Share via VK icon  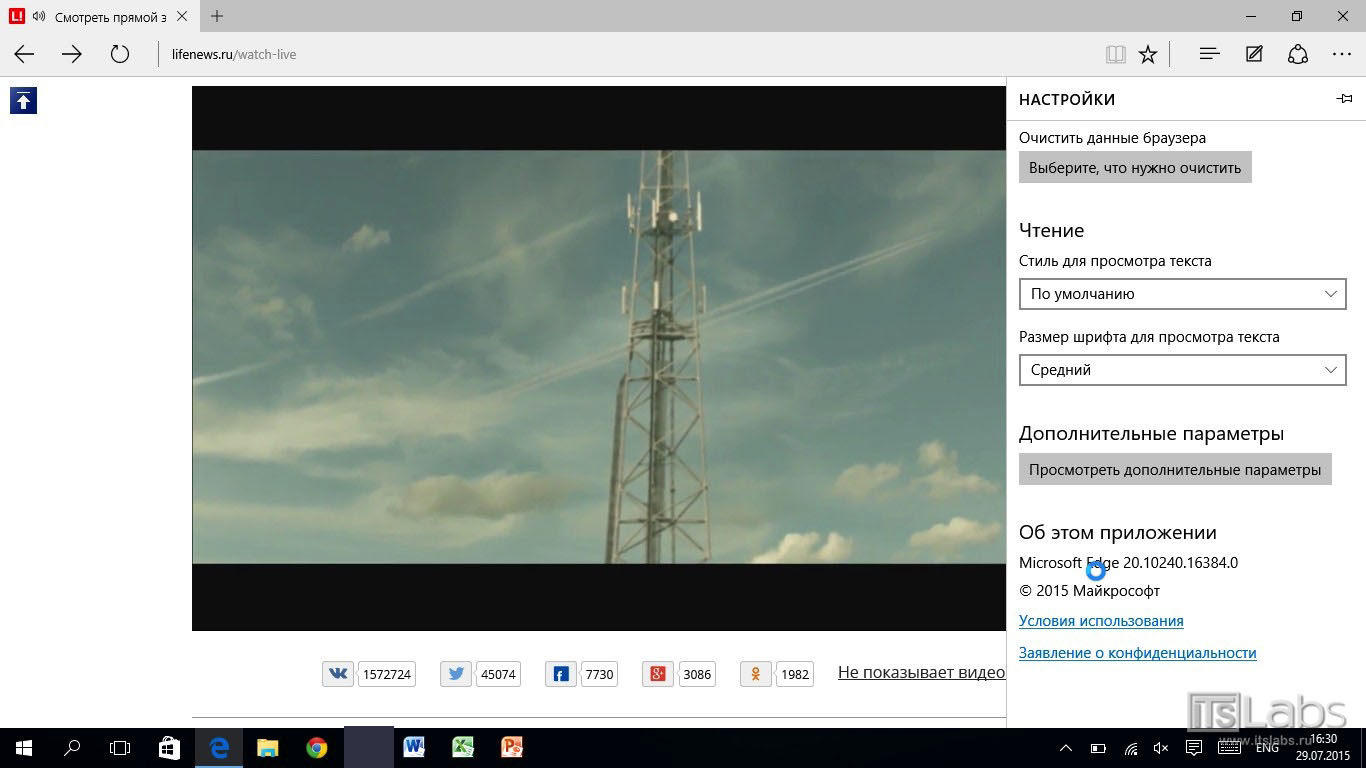338,673
